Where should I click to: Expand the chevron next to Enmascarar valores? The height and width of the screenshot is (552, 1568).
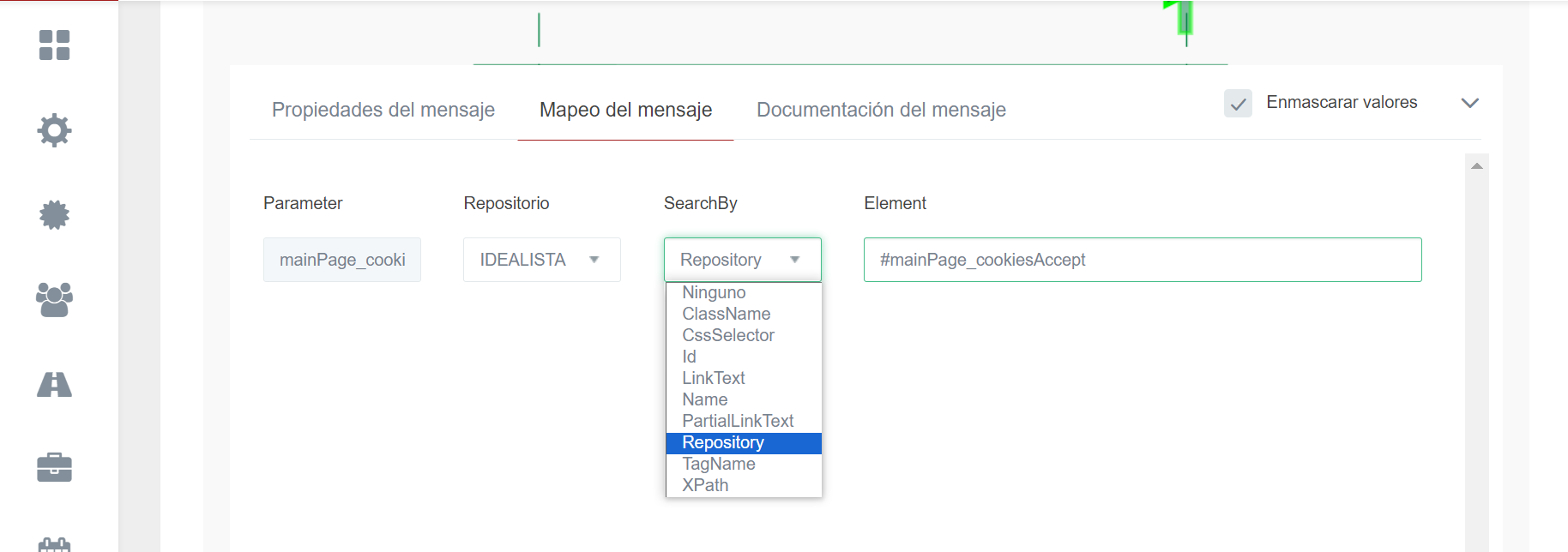1469,103
